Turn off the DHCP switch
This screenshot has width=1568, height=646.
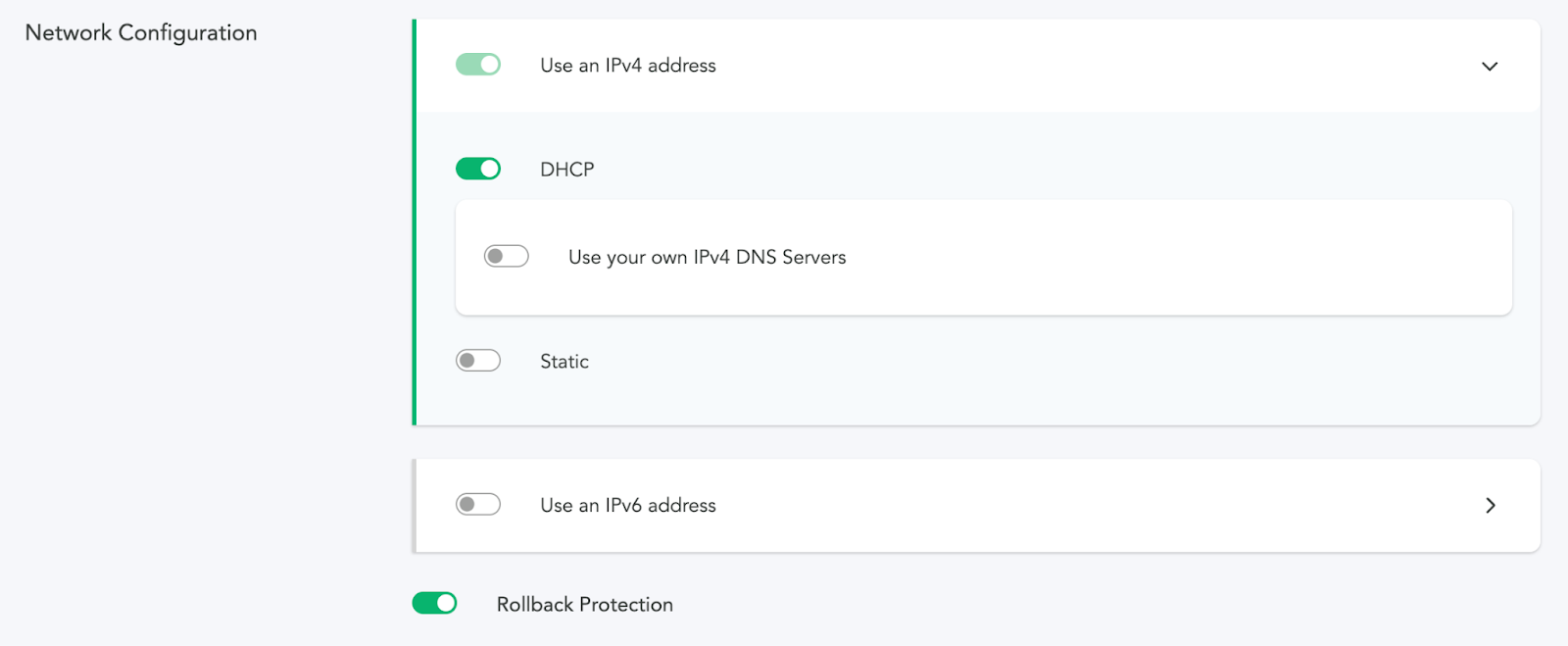point(478,169)
